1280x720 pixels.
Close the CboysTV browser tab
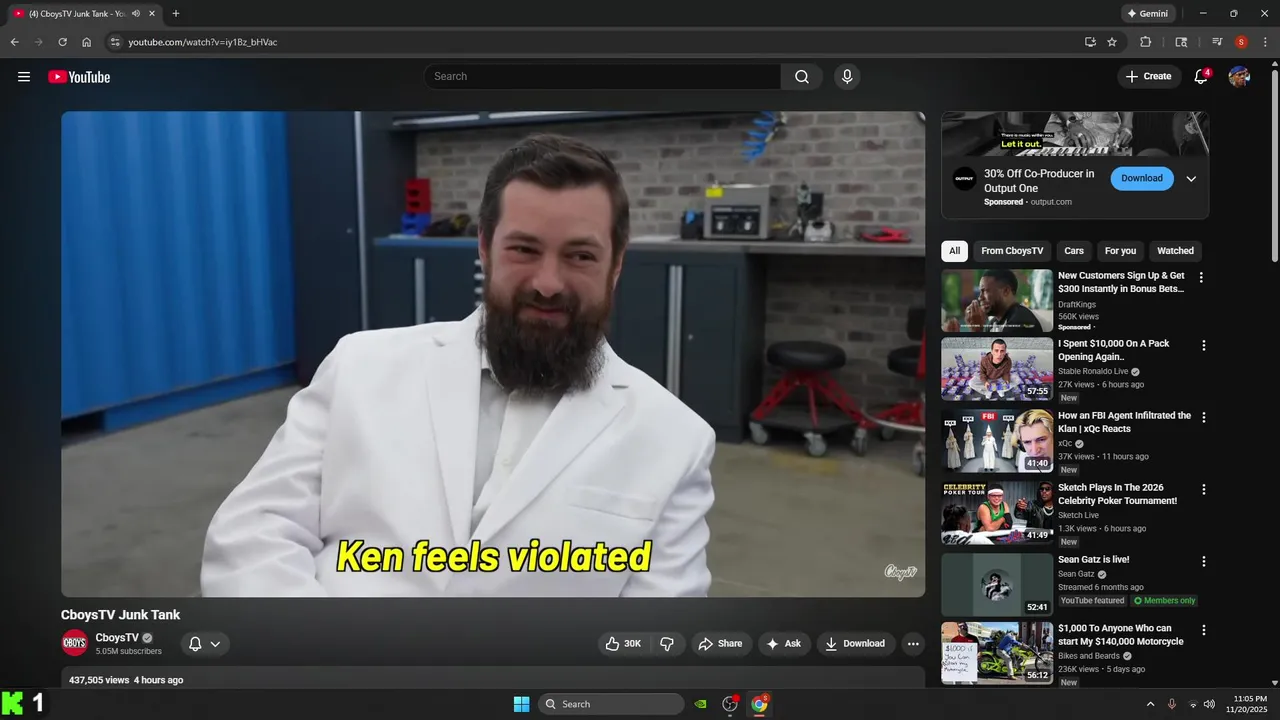[152, 14]
